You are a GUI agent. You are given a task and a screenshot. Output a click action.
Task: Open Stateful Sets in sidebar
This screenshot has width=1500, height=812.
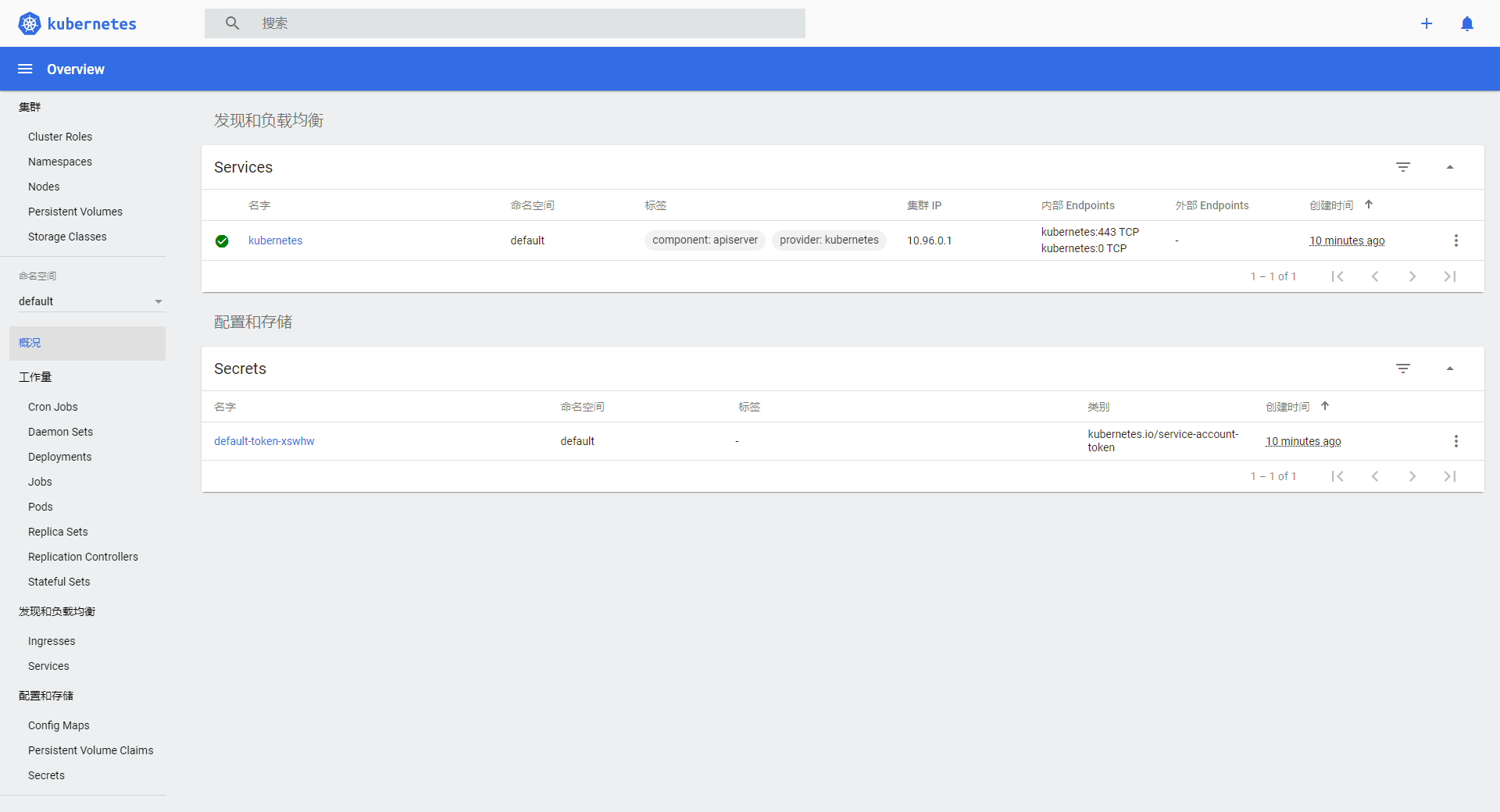tap(59, 582)
